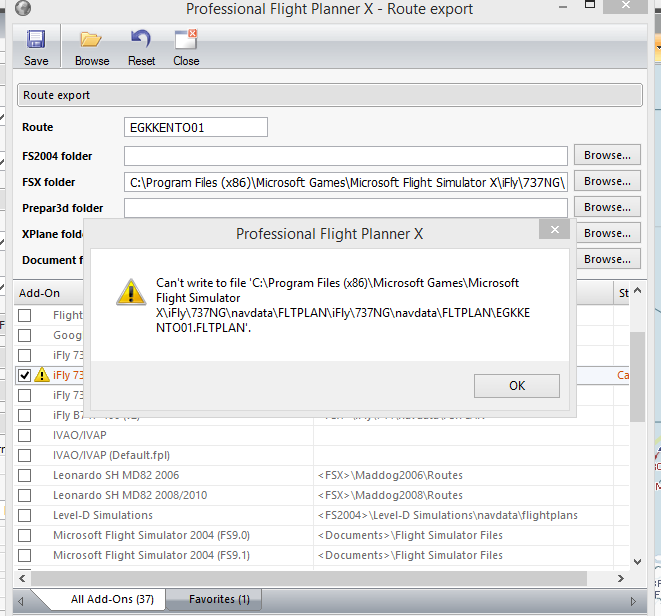The image size is (661, 616).
Task: Click the tab strip right arrow
Action: coord(633,601)
